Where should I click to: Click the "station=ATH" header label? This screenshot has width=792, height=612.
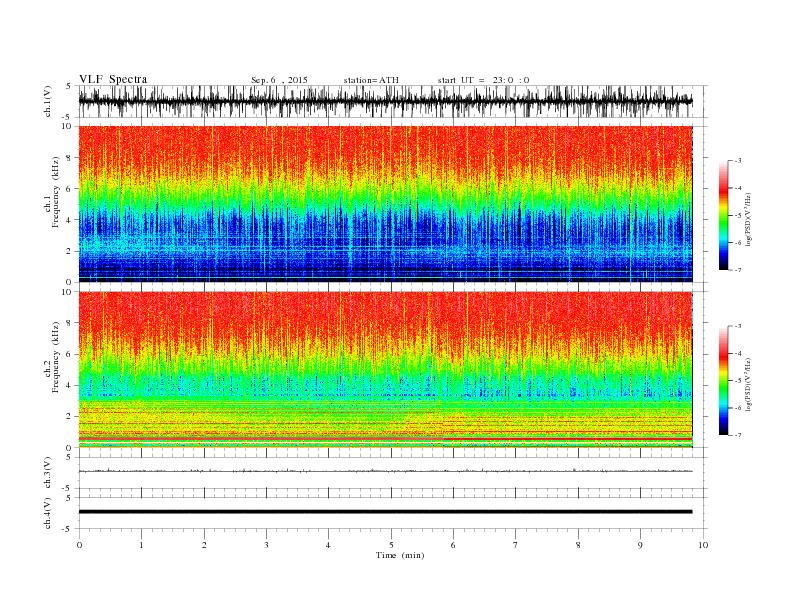371,80
